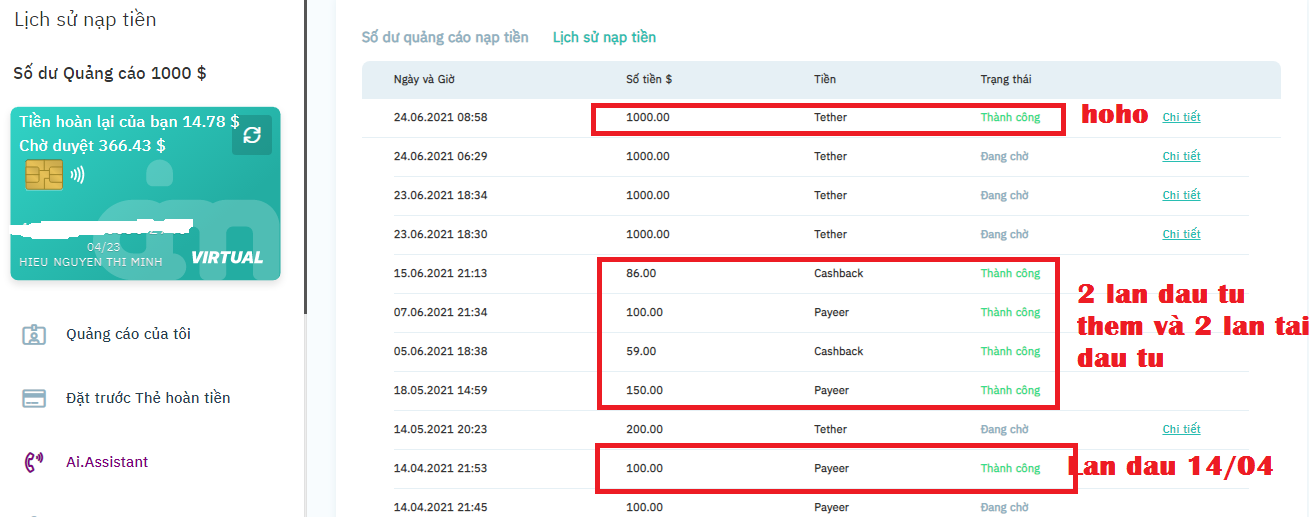Click the Trạng thái column header

(1005, 79)
